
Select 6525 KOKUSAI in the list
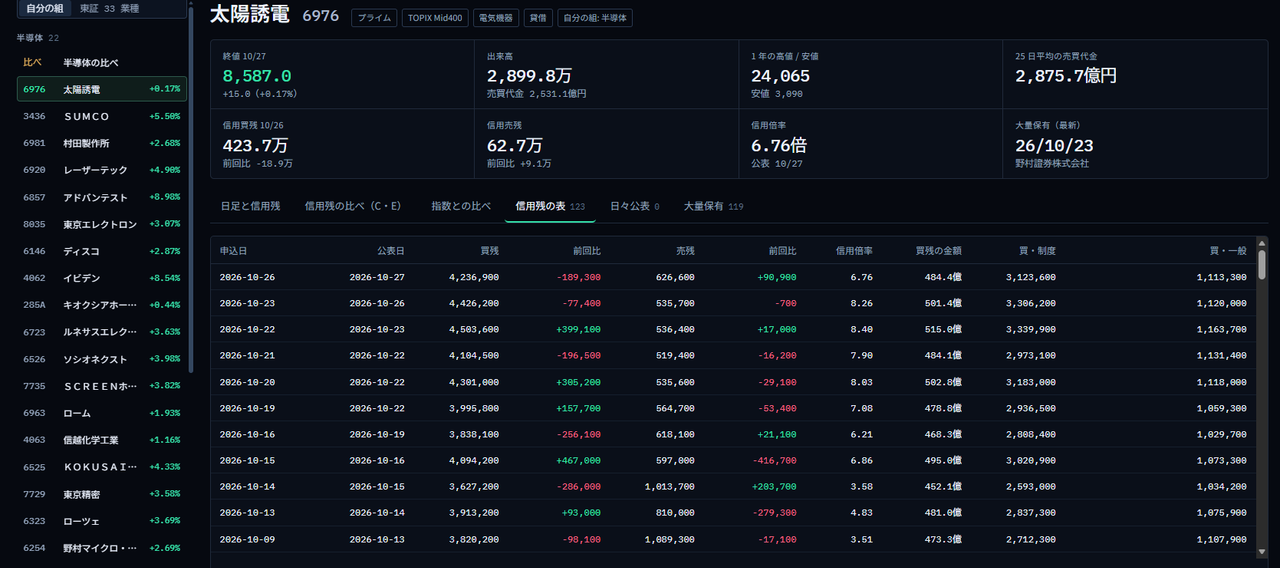tap(102, 467)
